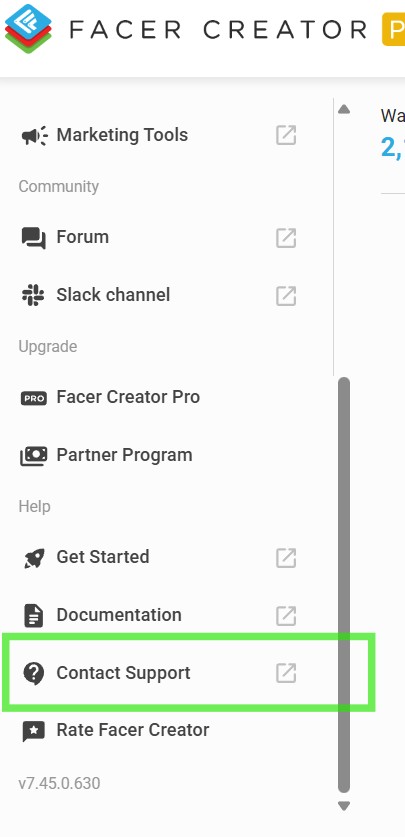Click the Rate Facer Creator star icon
405x837 pixels.
coord(34,731)
